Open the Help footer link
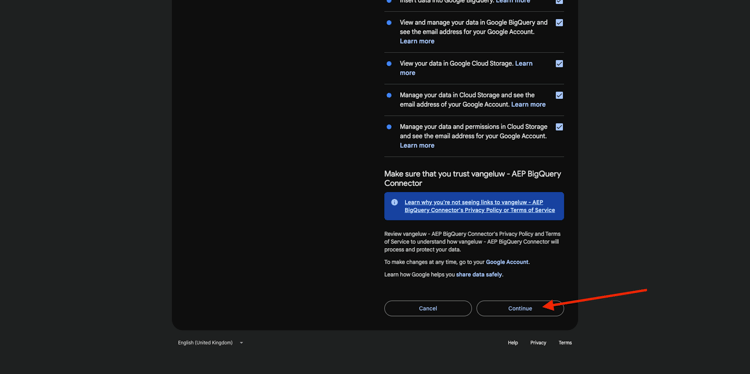750x374 pixels. 513,343
